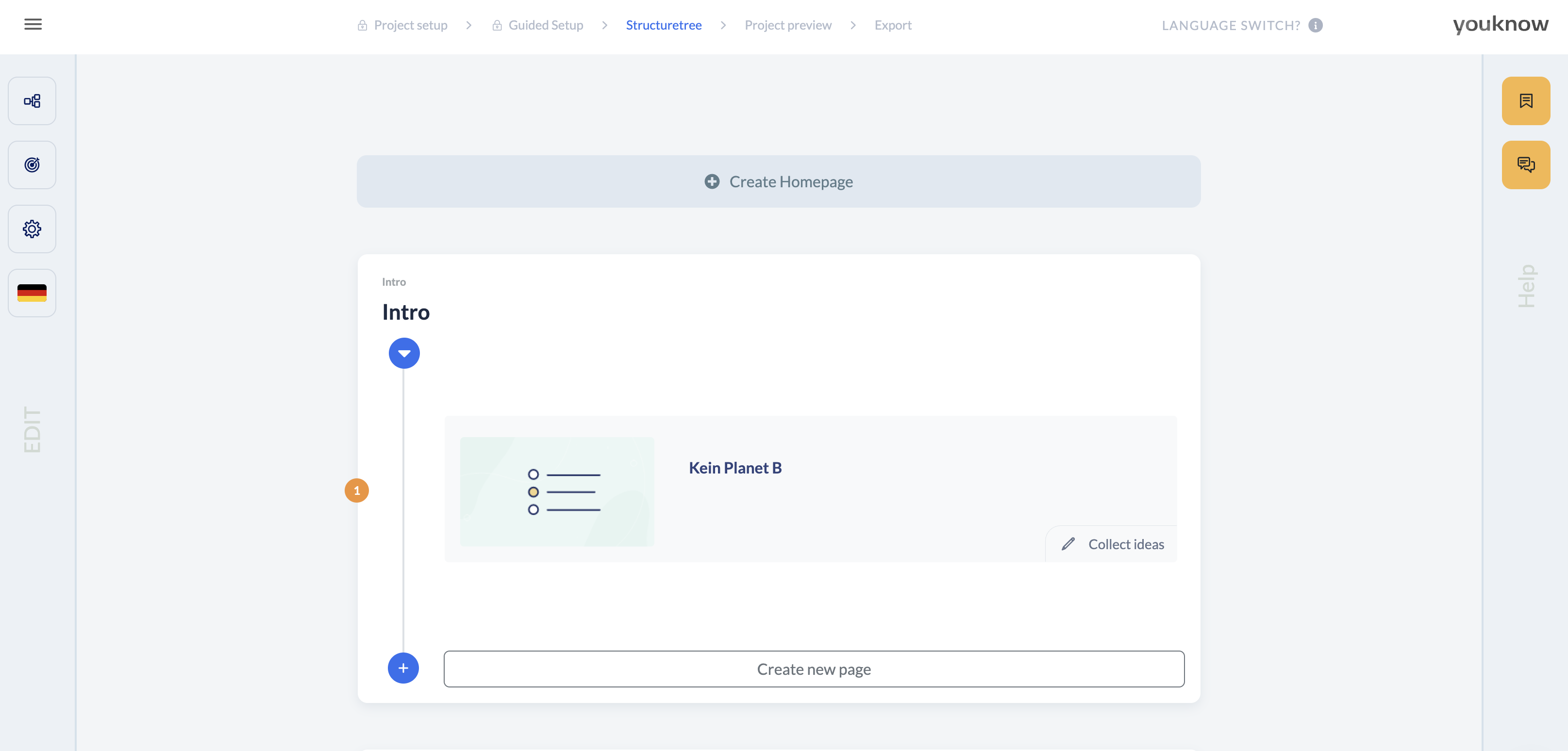Click the Create new page button
Viewport: 1568px width, 751px height.
tap(814, 669)
